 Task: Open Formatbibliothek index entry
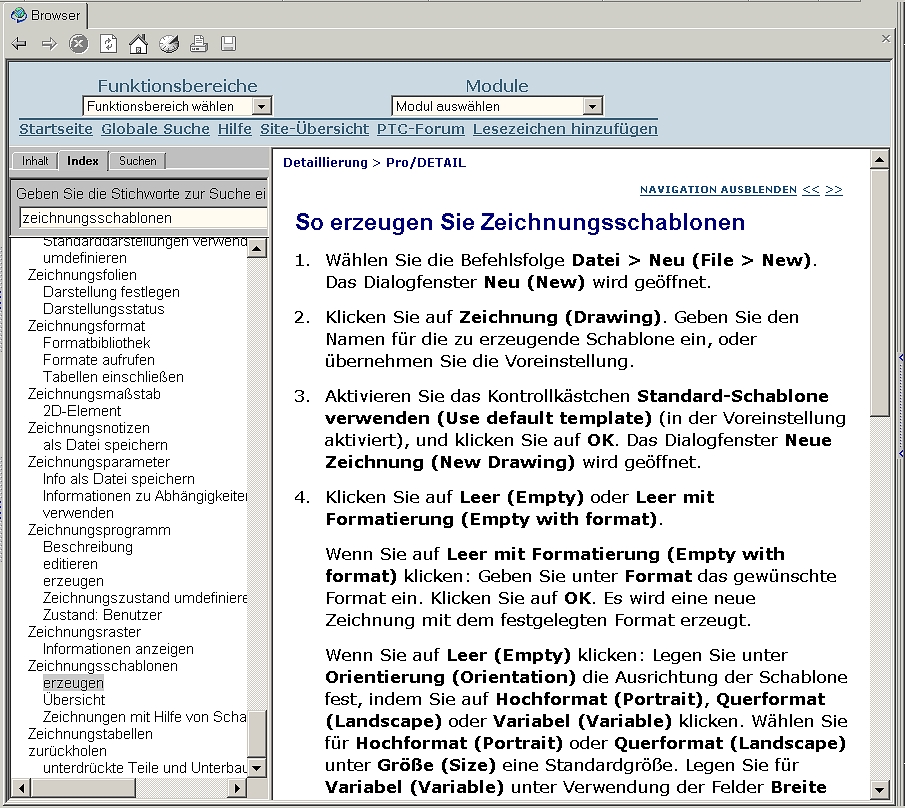(96, 343)
